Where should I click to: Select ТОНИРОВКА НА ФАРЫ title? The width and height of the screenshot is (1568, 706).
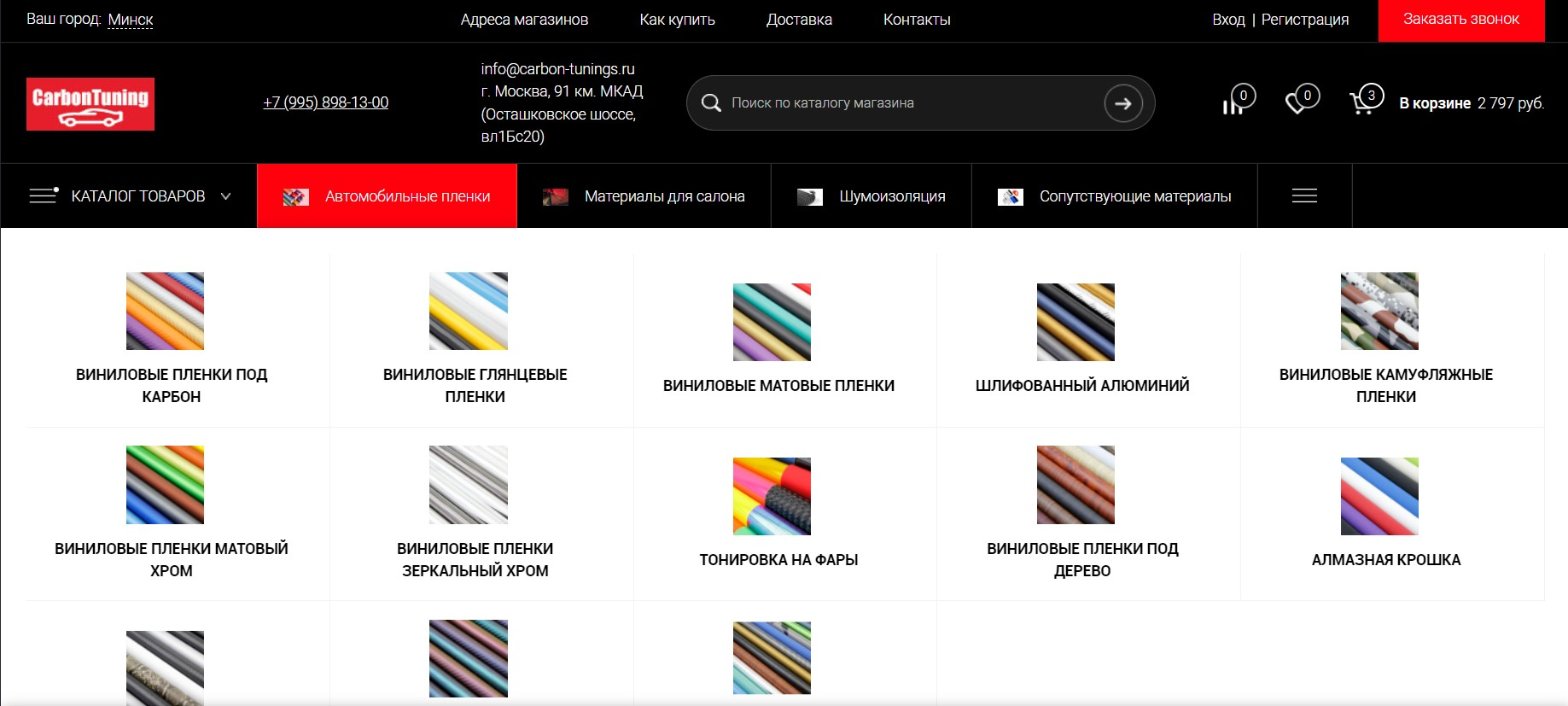778,560
